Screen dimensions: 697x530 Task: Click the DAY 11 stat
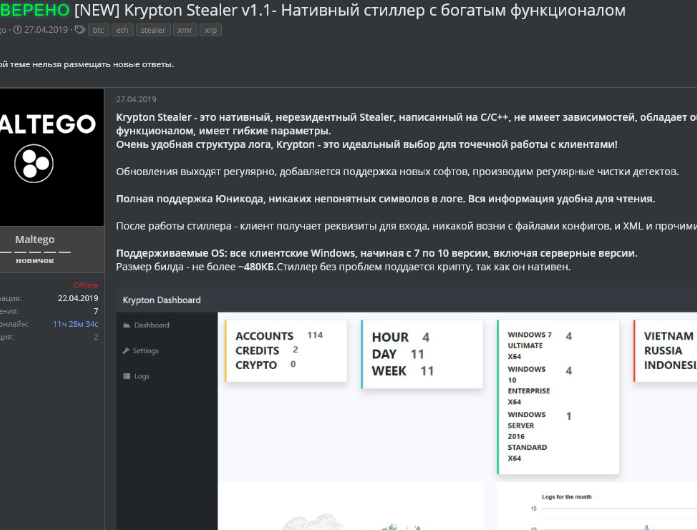pyautogui.click(x=398, y=354)
